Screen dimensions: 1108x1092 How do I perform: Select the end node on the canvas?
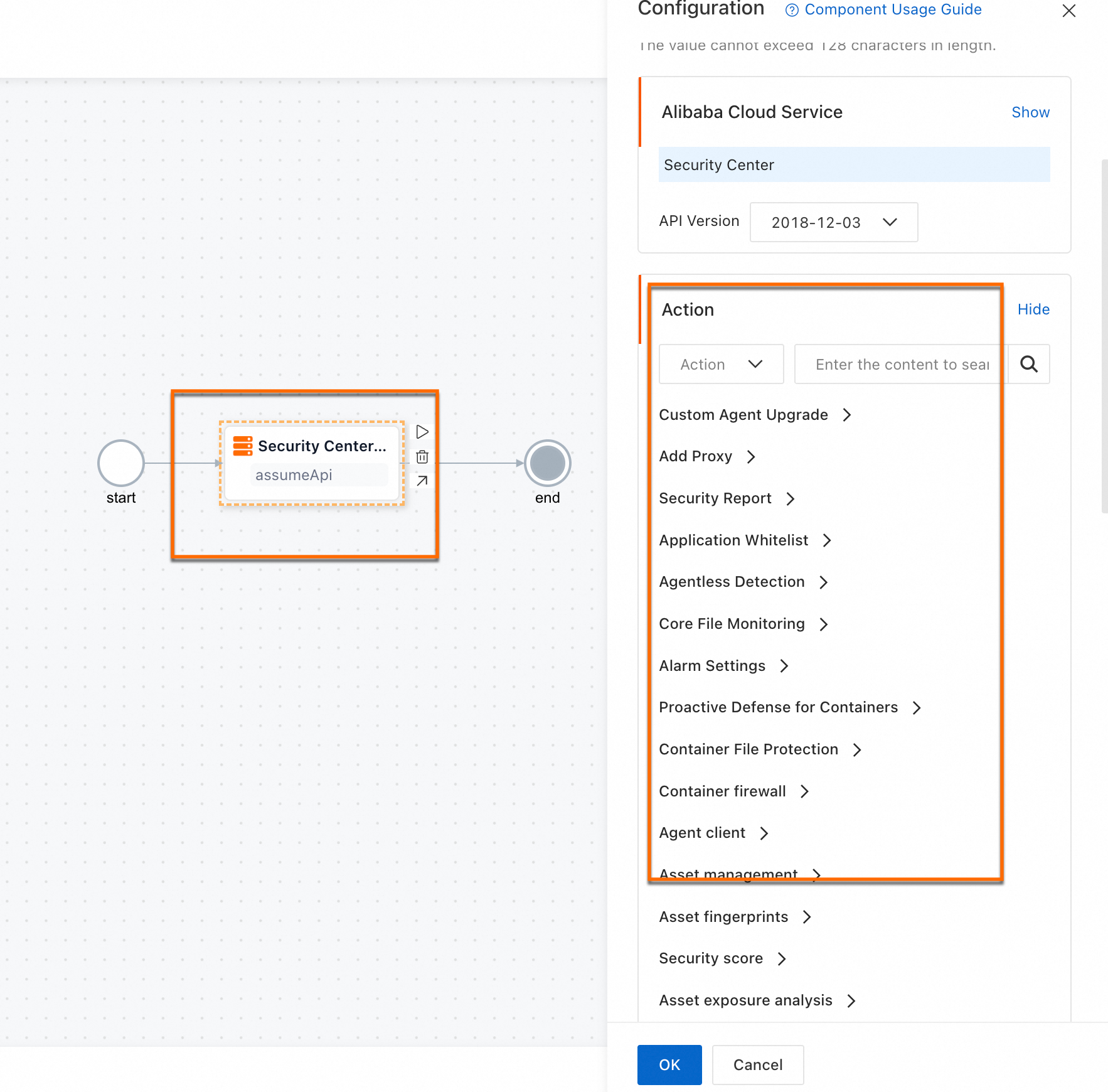point(548,463)
